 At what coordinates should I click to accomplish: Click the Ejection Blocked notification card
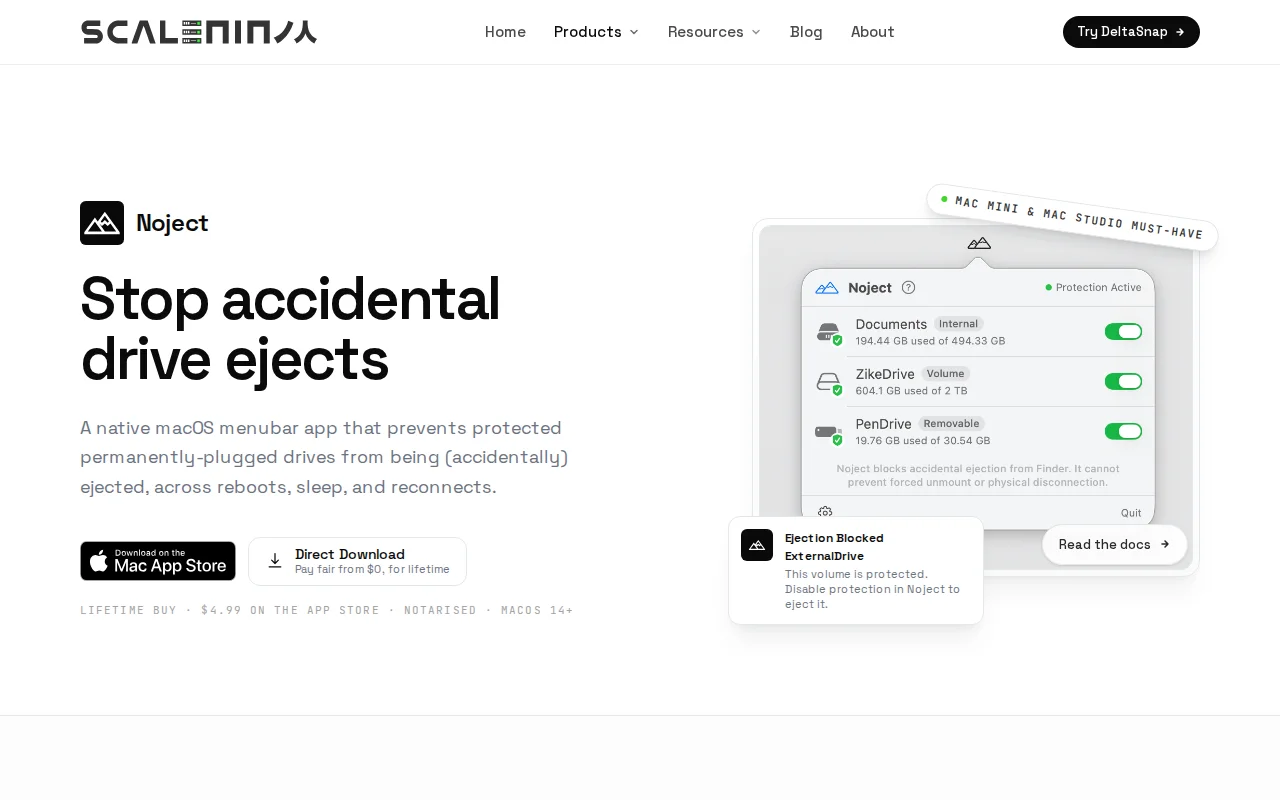click(x=856, y=571)
